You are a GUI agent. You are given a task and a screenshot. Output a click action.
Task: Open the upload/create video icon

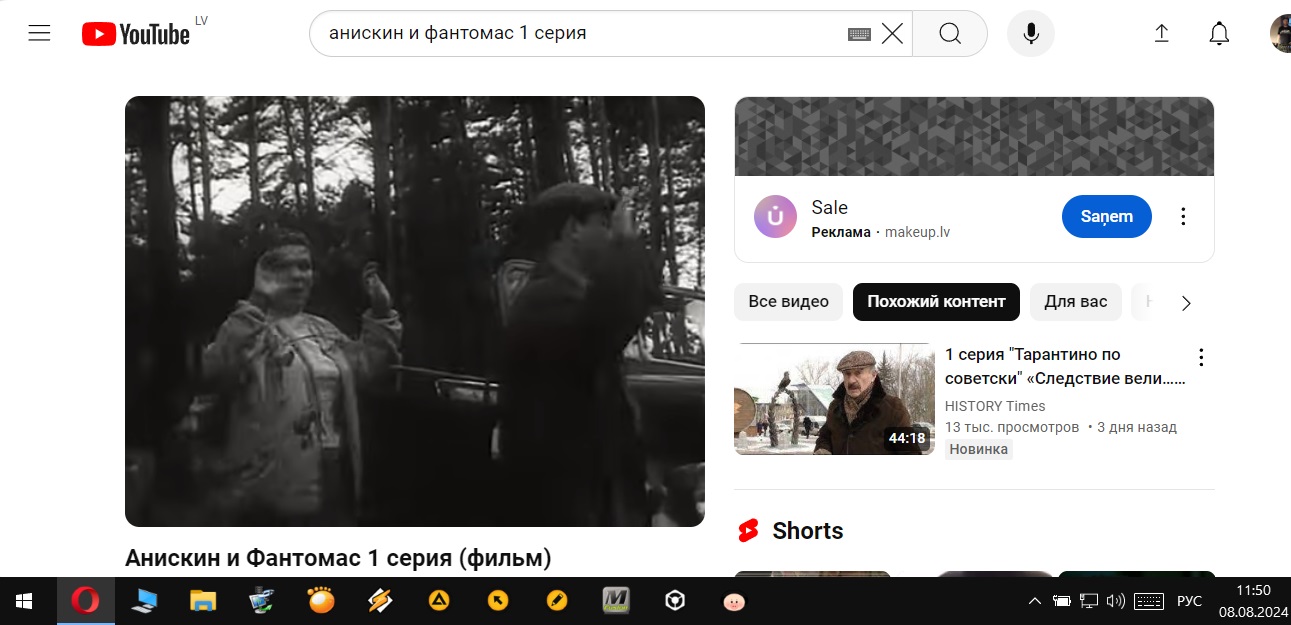coord(1162,34)
